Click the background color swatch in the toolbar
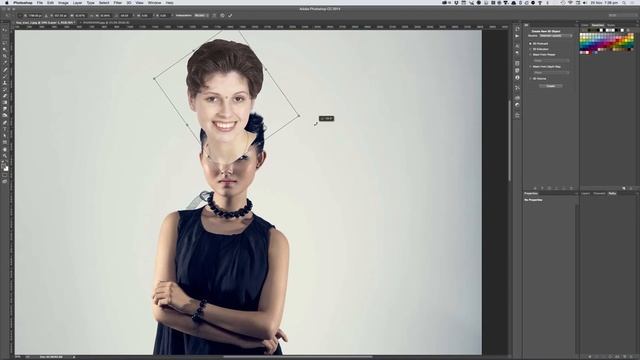The height and width of the screenshot is (360, 640). (x=7, y=168)
